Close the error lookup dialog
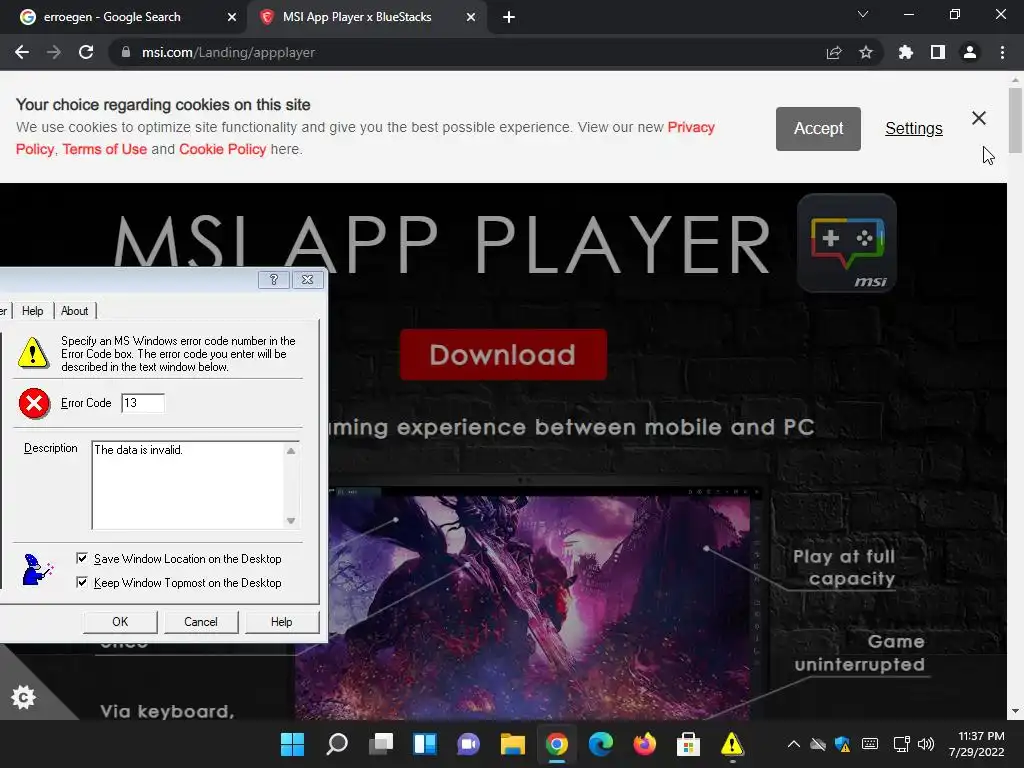Viewport: 1024px width, 768px height. click(308, 280)
